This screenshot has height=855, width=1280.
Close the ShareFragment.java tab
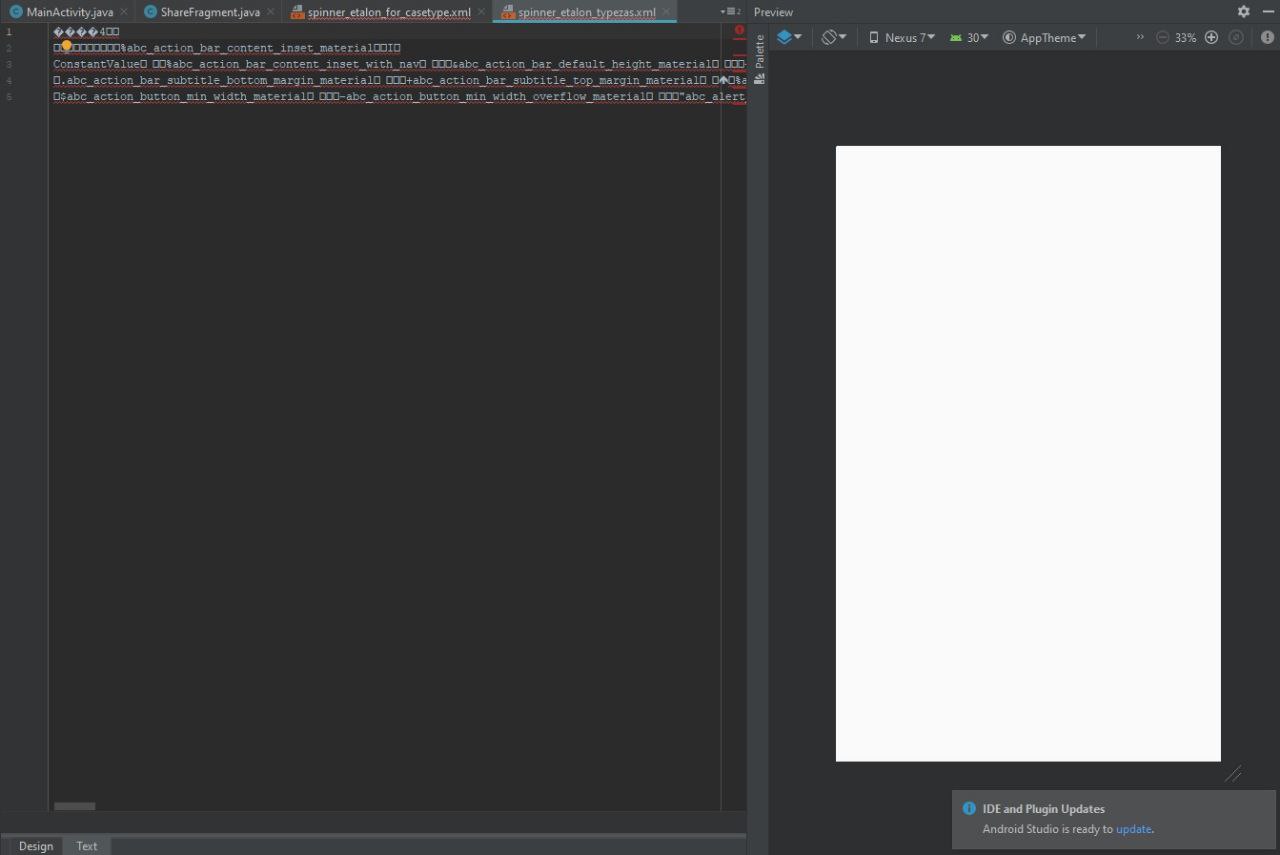click(x=270, y=12)
